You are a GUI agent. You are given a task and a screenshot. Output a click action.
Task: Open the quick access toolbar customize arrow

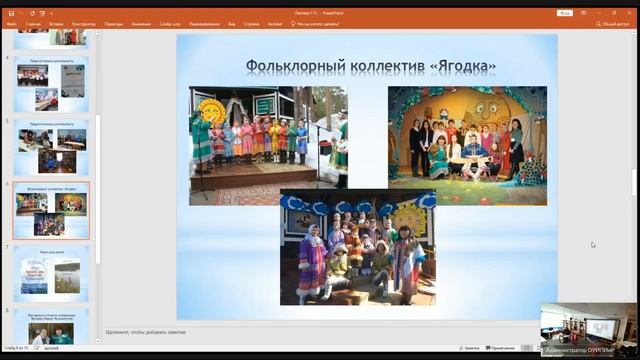pyautogui.click(x=51, y=13)
